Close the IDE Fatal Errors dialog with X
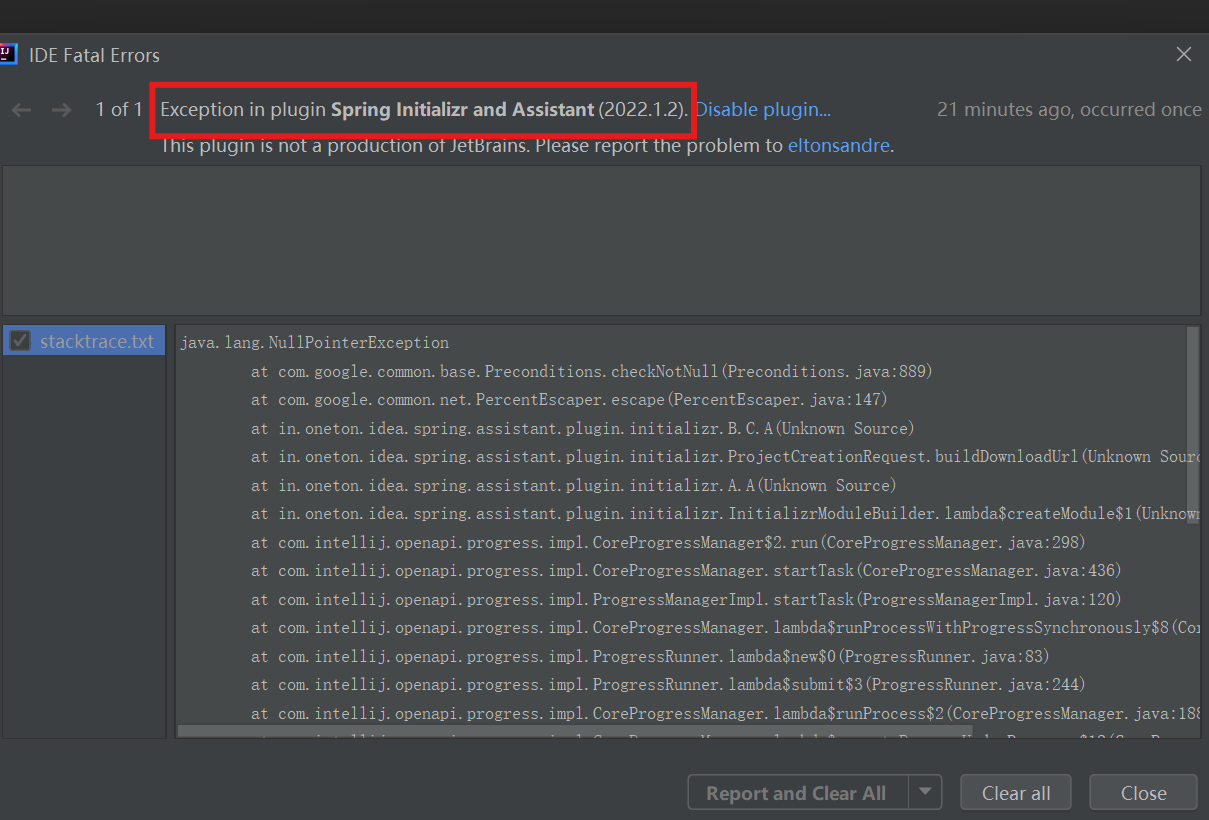 [x=1184, y=54]
